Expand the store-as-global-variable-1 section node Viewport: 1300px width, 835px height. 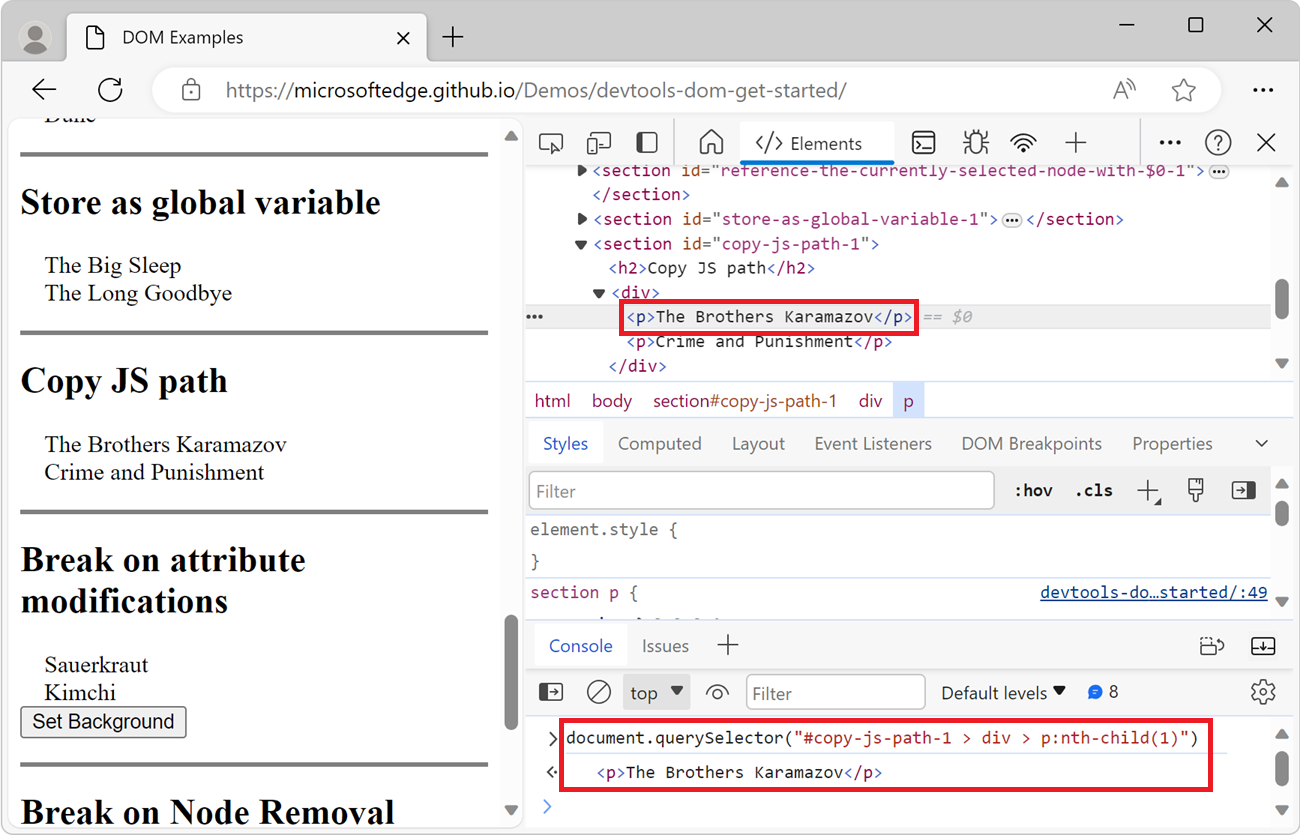point(583,218)
